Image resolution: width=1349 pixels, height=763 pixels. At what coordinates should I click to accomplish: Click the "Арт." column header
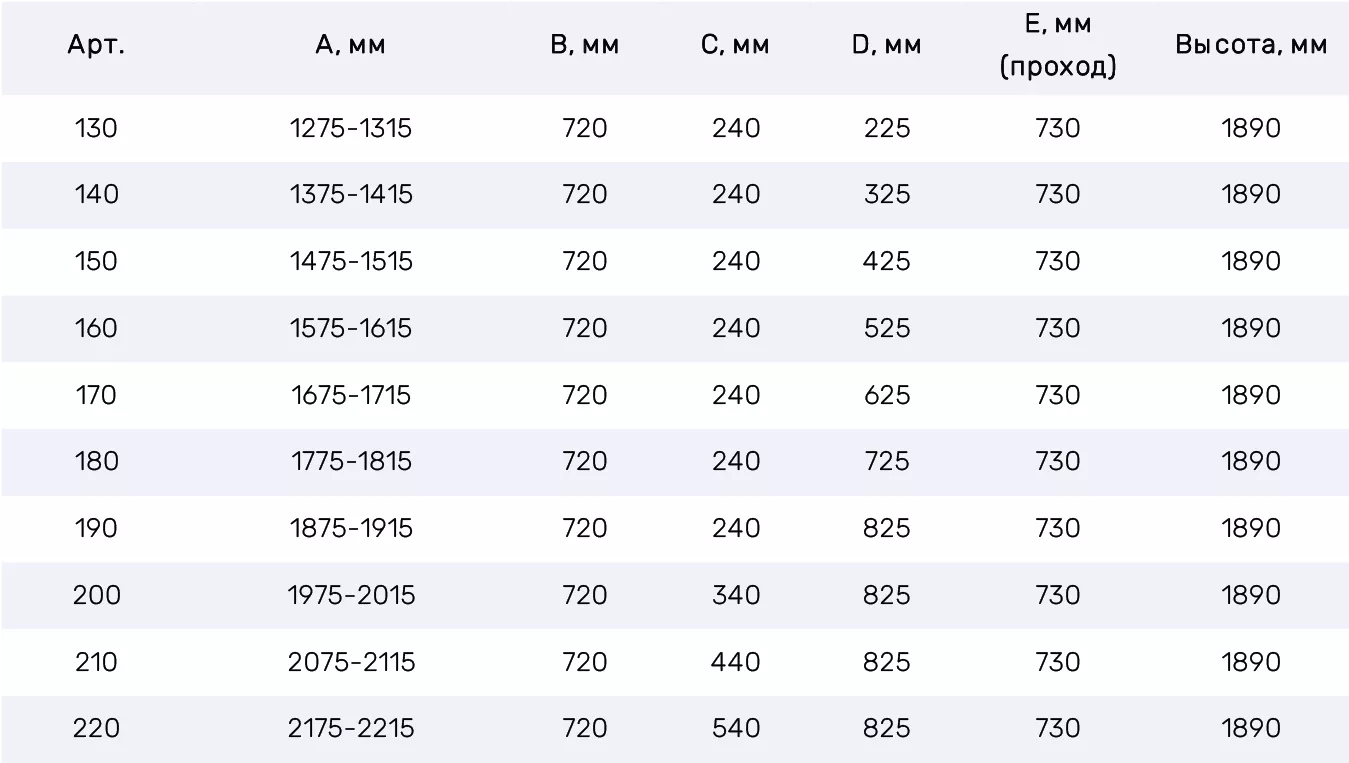[96, 45]
